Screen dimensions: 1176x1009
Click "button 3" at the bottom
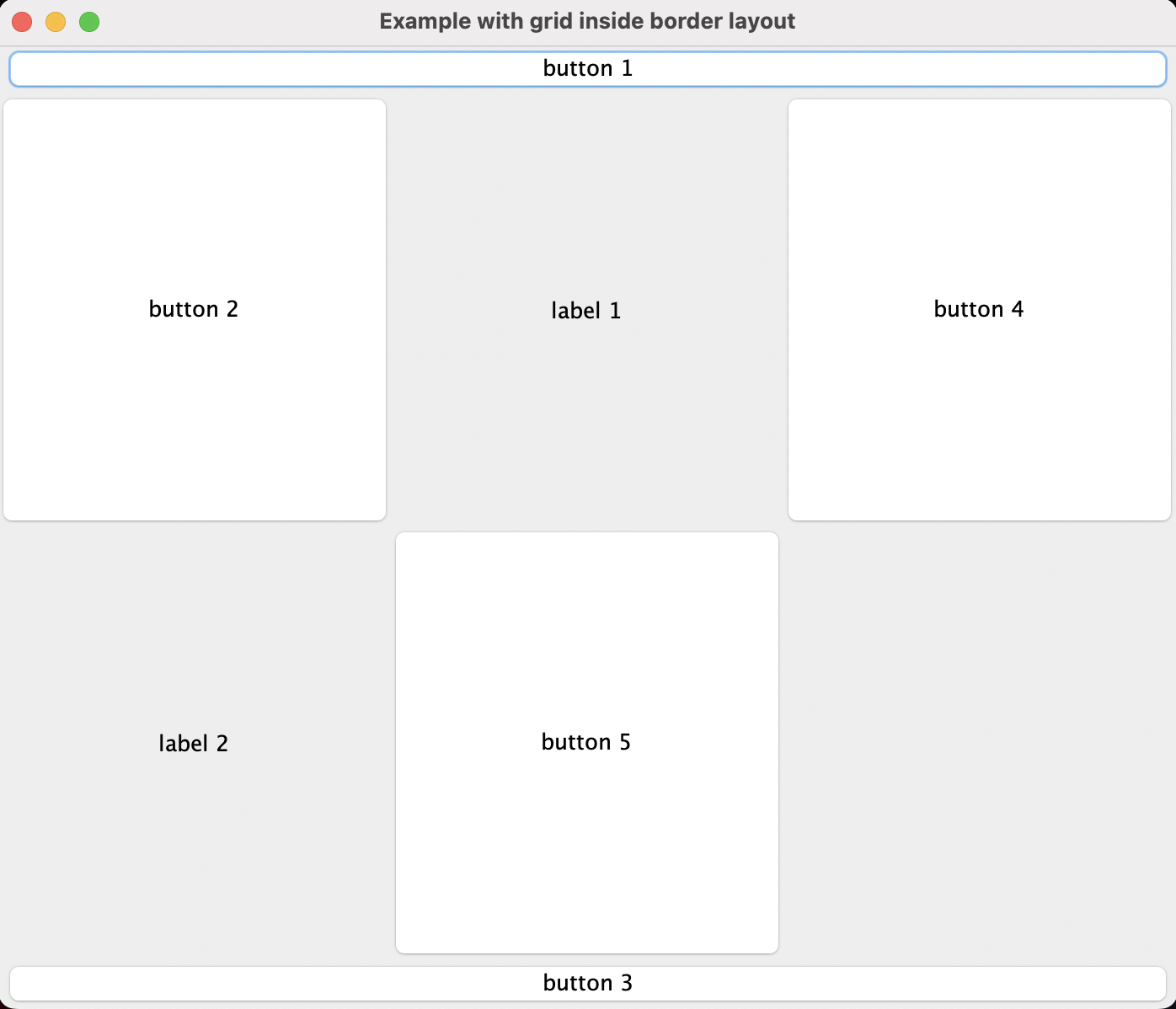point(587,982)
